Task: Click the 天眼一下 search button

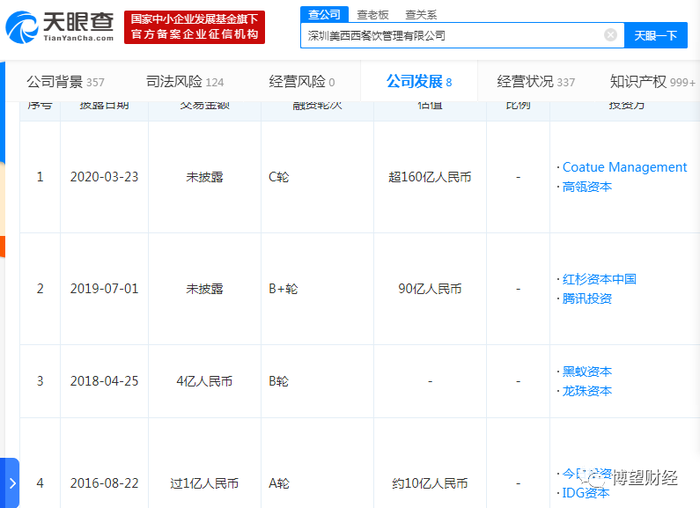Action: click(x=655, y=35)
